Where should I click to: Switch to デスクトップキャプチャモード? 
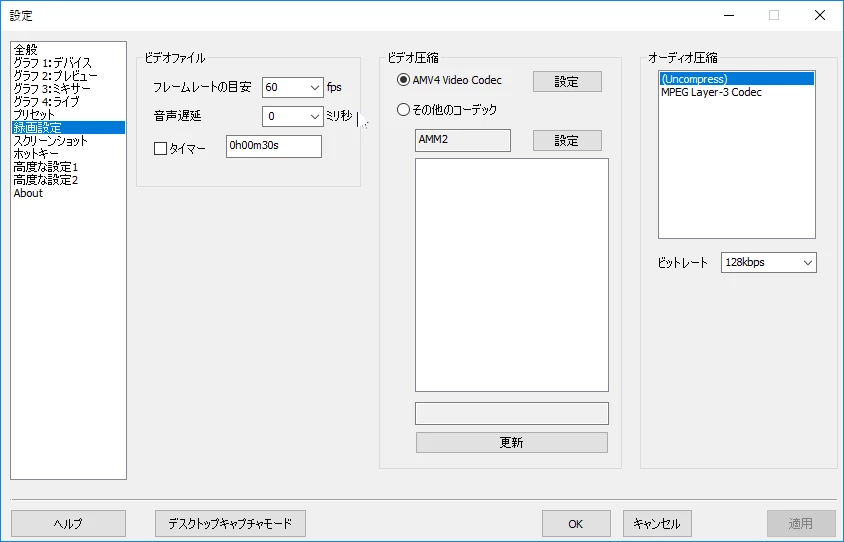point(230,524)
